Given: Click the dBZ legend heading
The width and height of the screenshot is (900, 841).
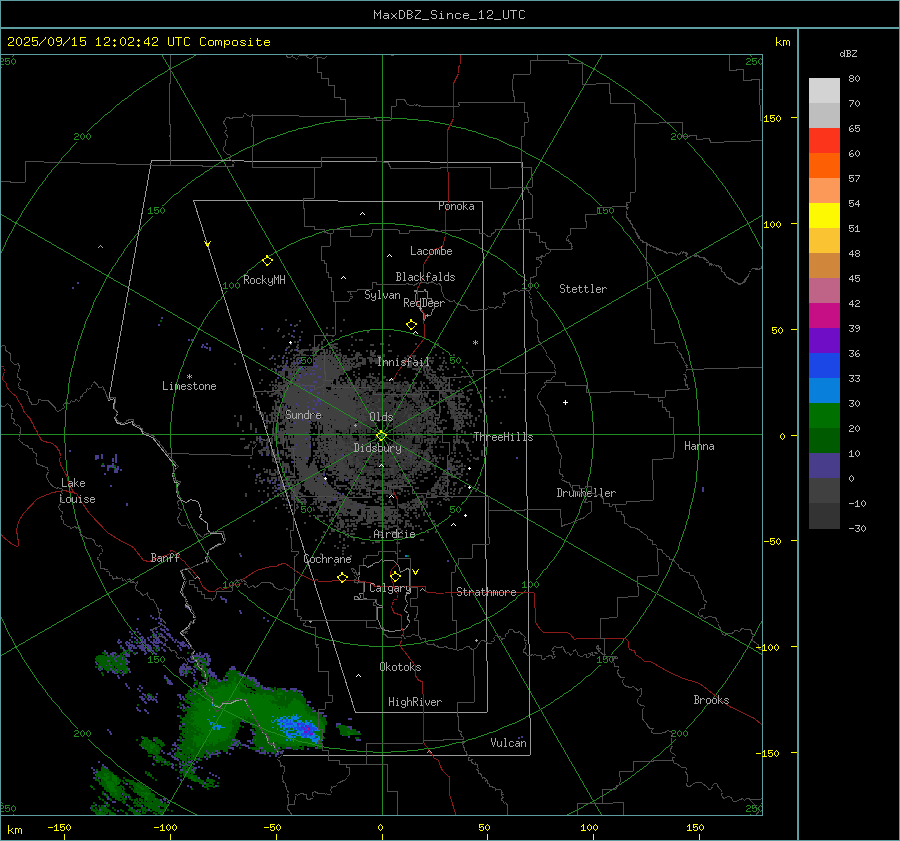Looking at the screenshot, I should 848,54.
